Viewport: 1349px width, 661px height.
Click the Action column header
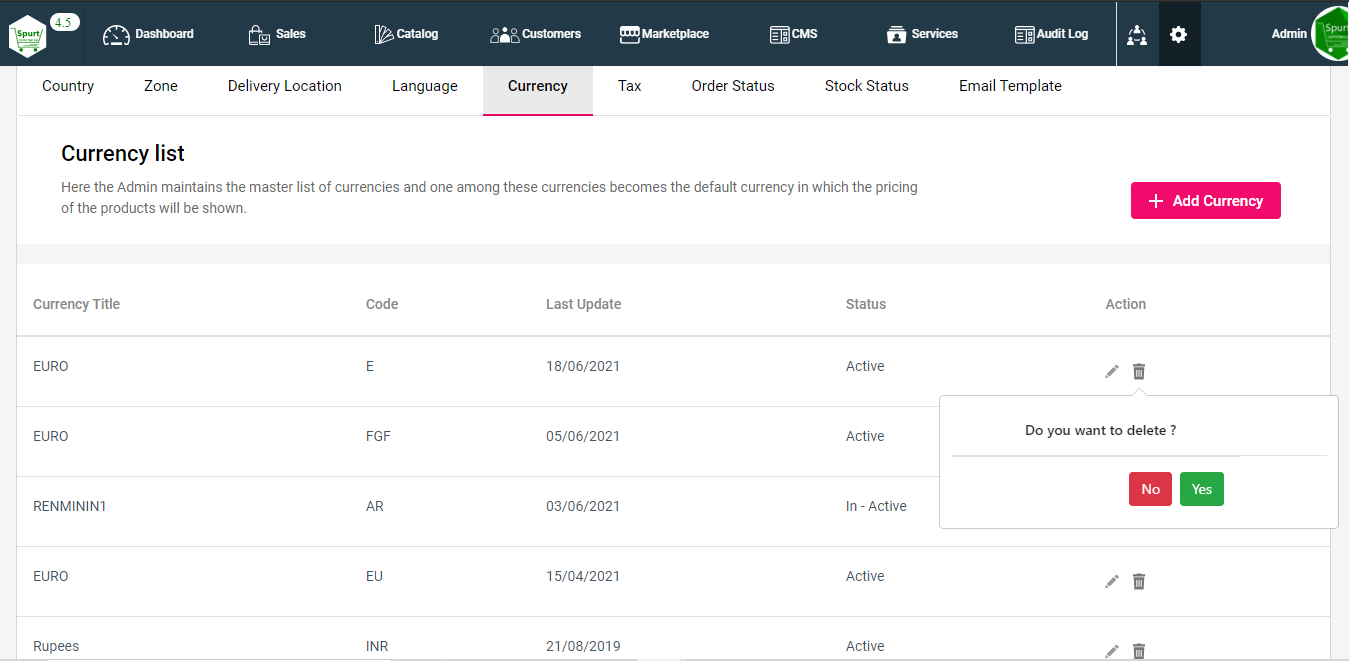(x=1125, y=304)
